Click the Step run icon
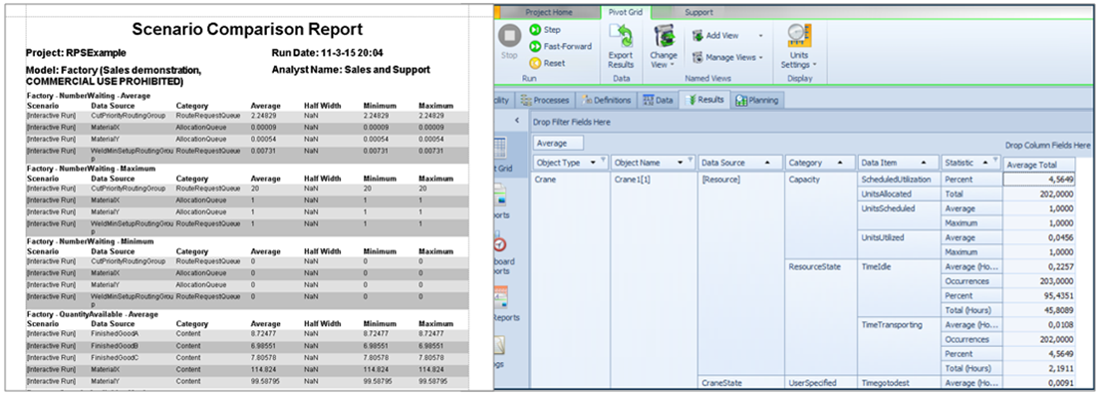Screen dimensions: 1100x396 point(535,29)
